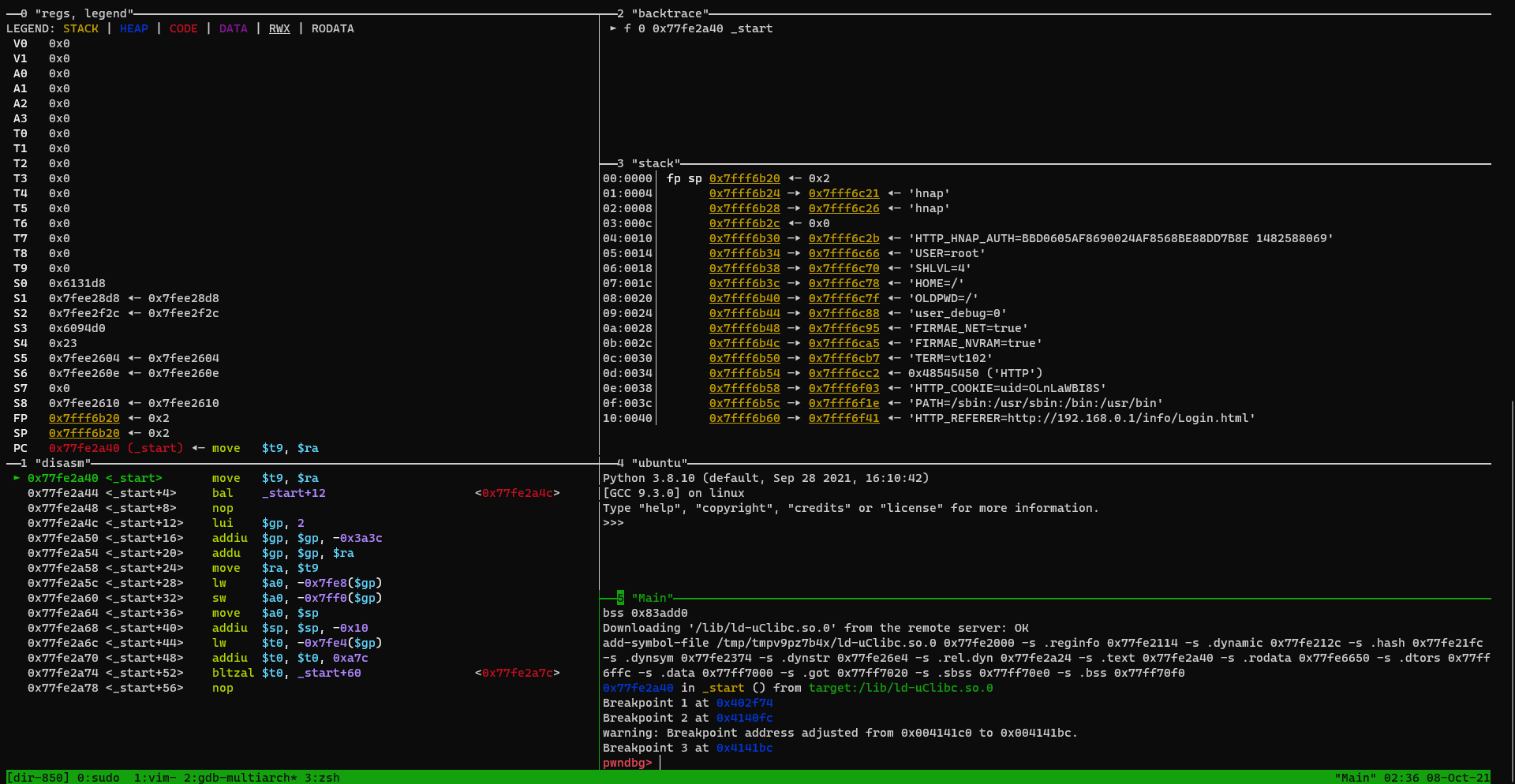Select tmux window 0:sudo in status bar
The width and height of the screenshot is (1515, 784).
98,778
